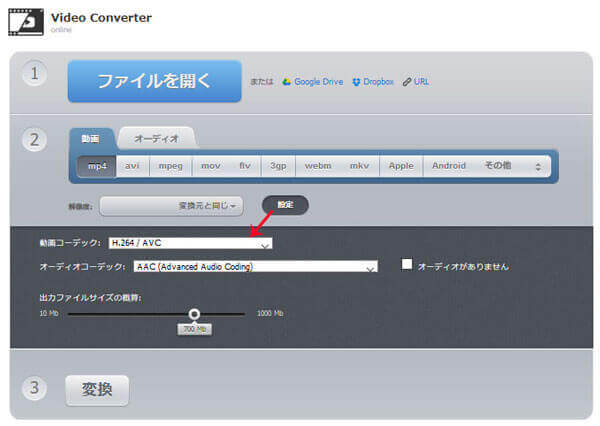Select the mp4 format
Image resolution: width=600 pixels, height=426 pixels.
[x=97, y=166]
